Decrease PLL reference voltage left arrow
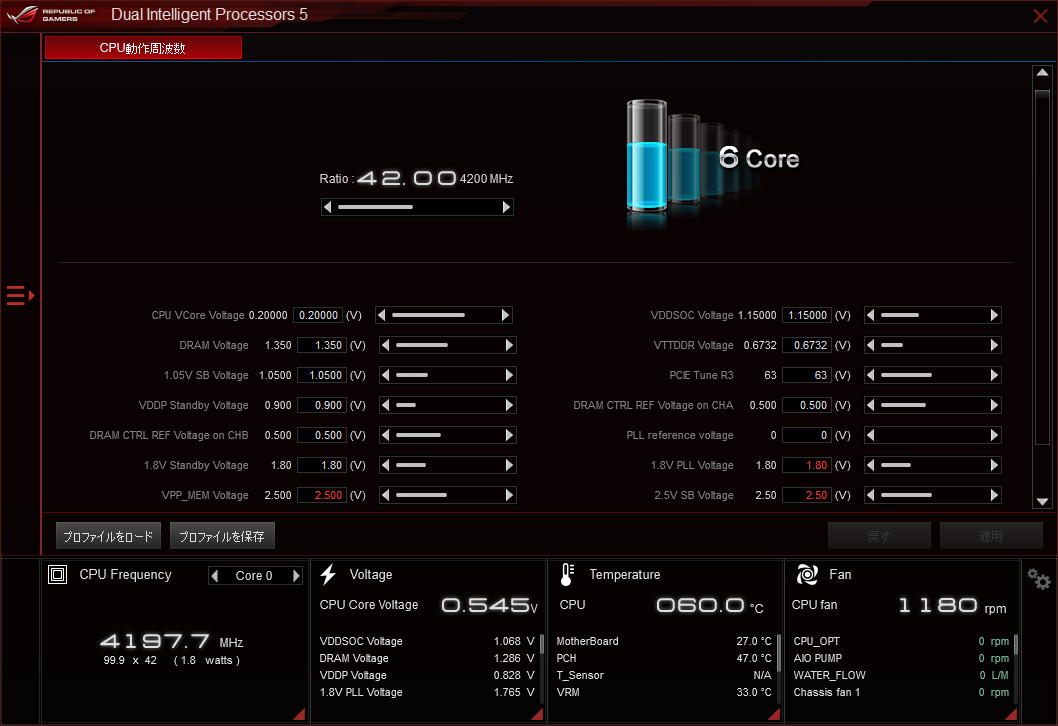Viewport: 1058px width, 726px height. 871,435
